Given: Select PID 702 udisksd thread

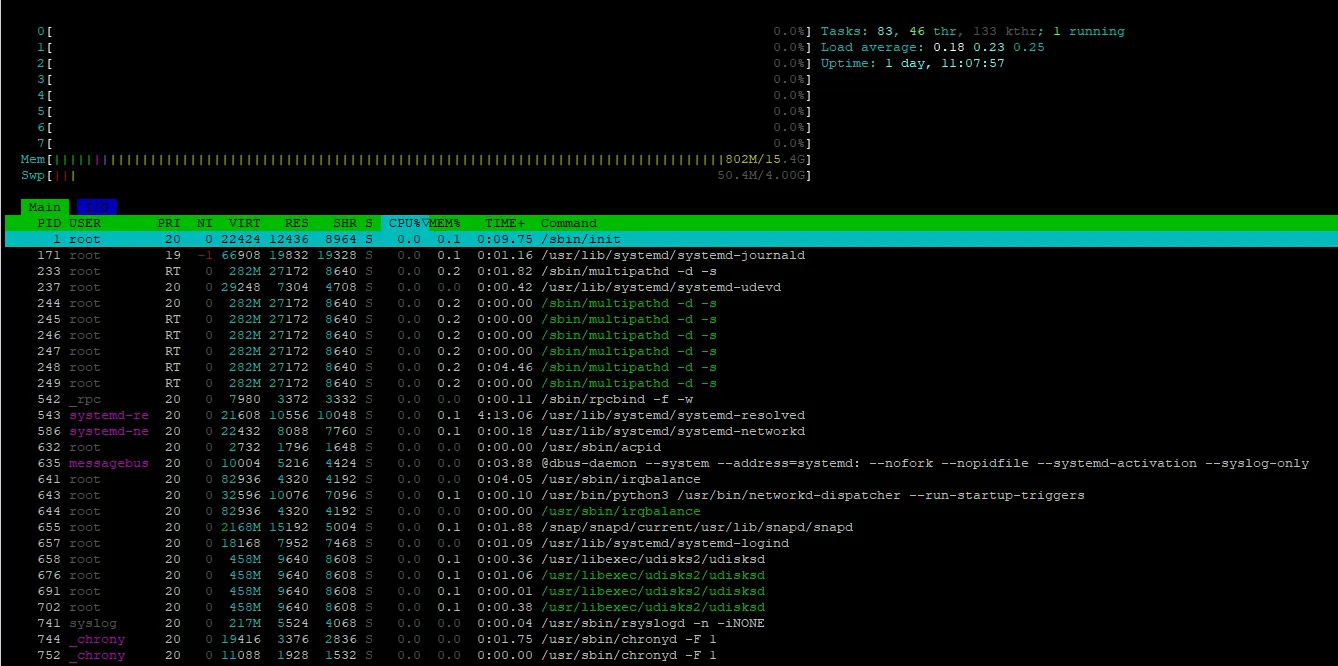Looking at the screenshot, I should pos(669,607).
